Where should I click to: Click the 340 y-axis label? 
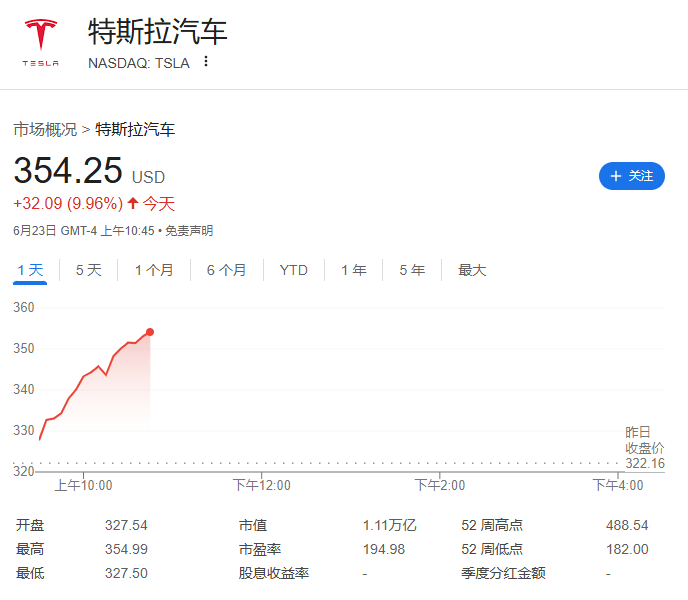tap(24, 389)
